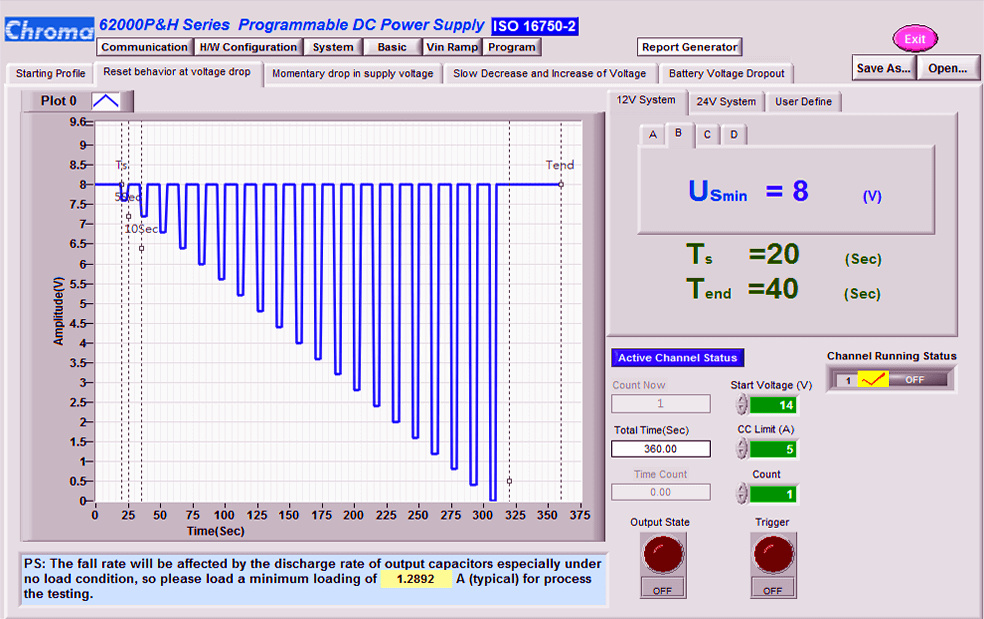Click the Tend cursor marker on plot

[561, 185]
